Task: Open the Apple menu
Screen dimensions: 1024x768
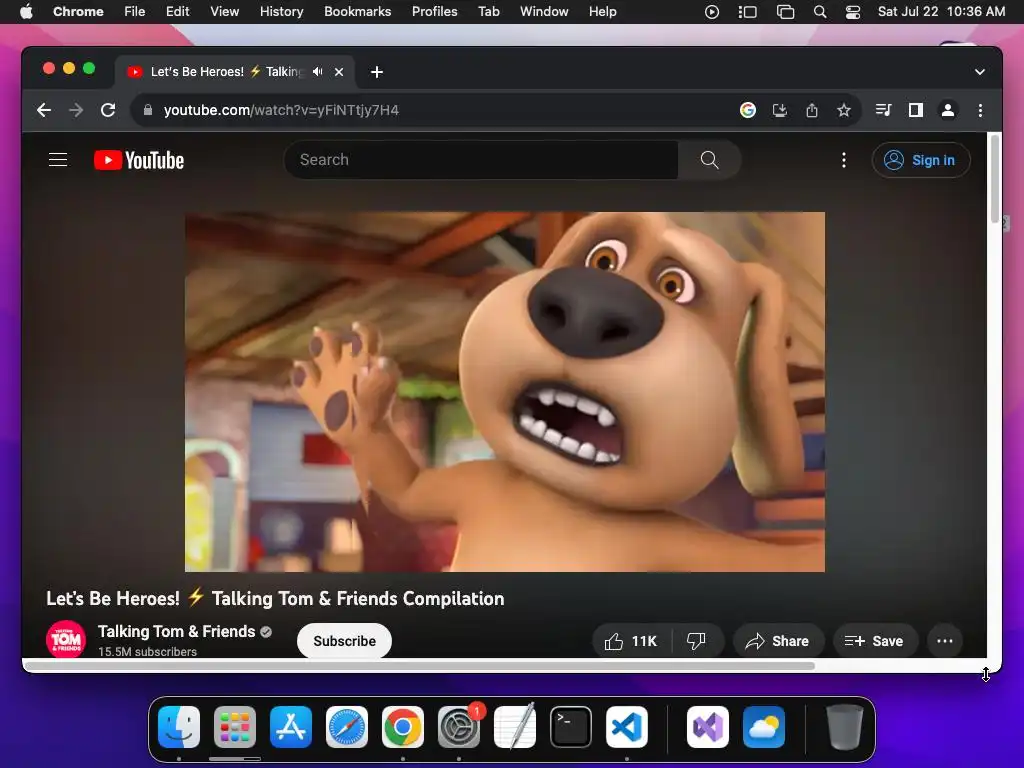Action: pyautogui.click(x=26, y=12)
